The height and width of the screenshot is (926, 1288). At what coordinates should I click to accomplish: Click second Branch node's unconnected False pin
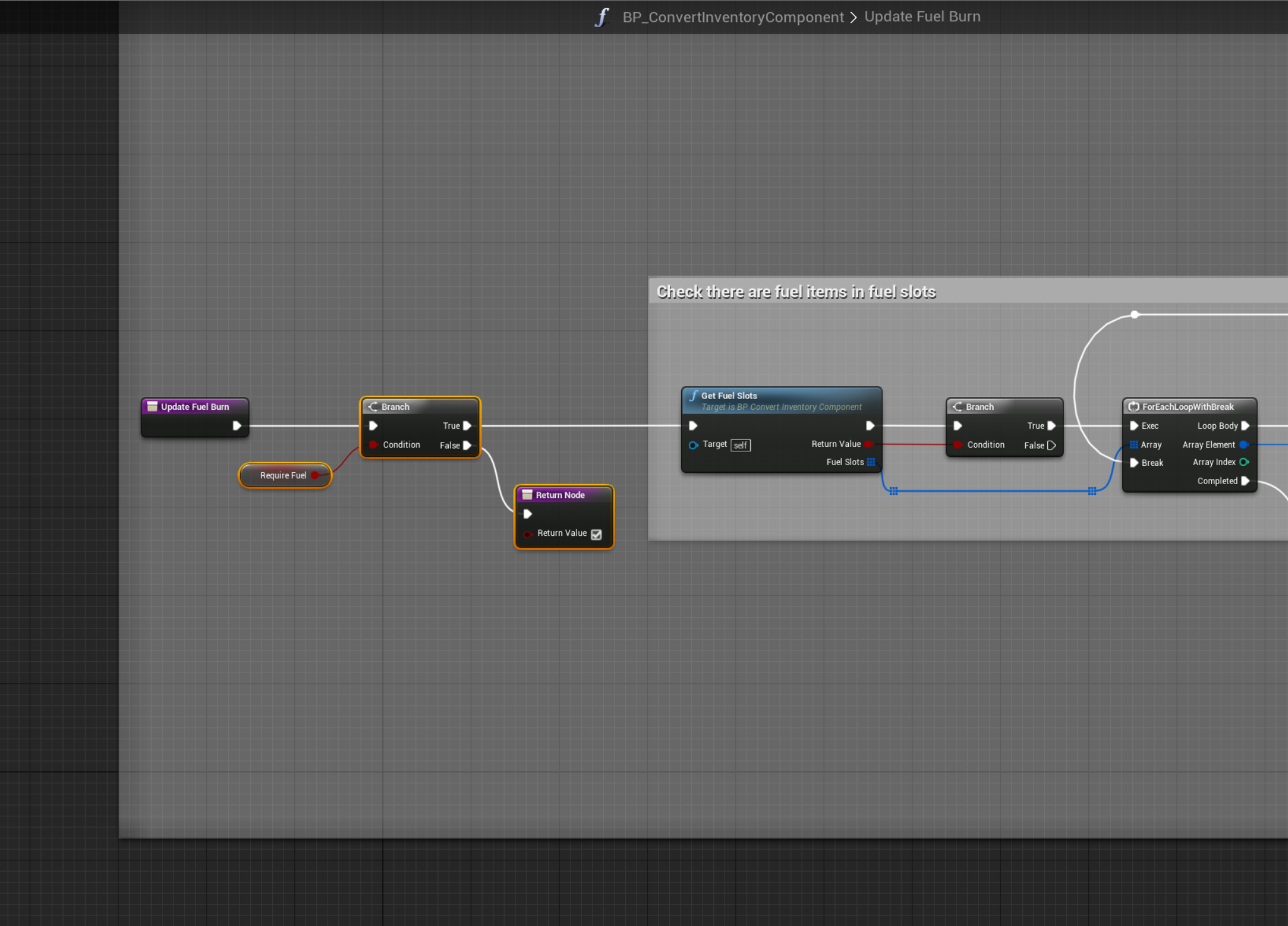(1051, 445)
